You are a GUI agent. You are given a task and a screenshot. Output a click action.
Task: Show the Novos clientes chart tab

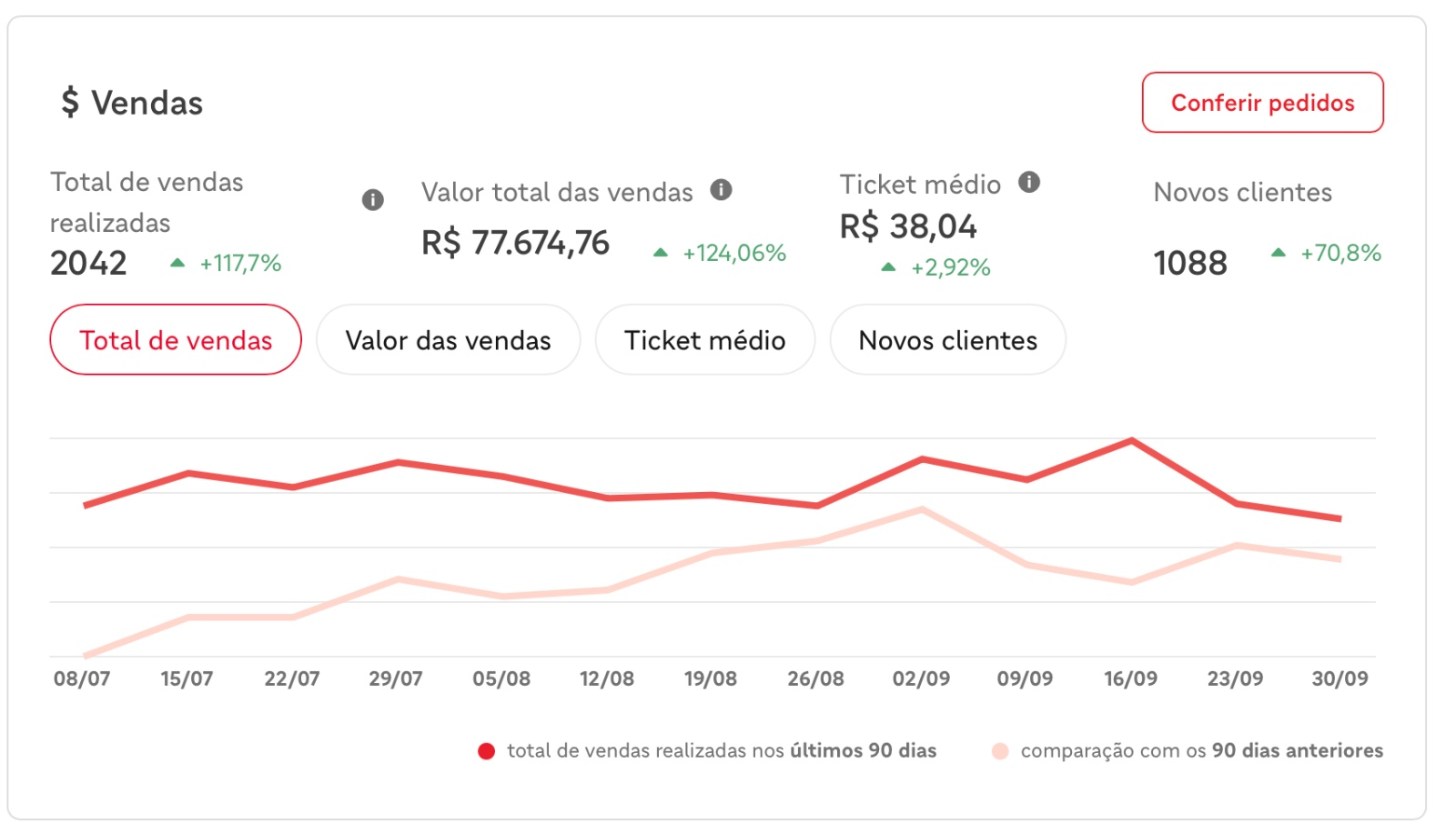947,340
